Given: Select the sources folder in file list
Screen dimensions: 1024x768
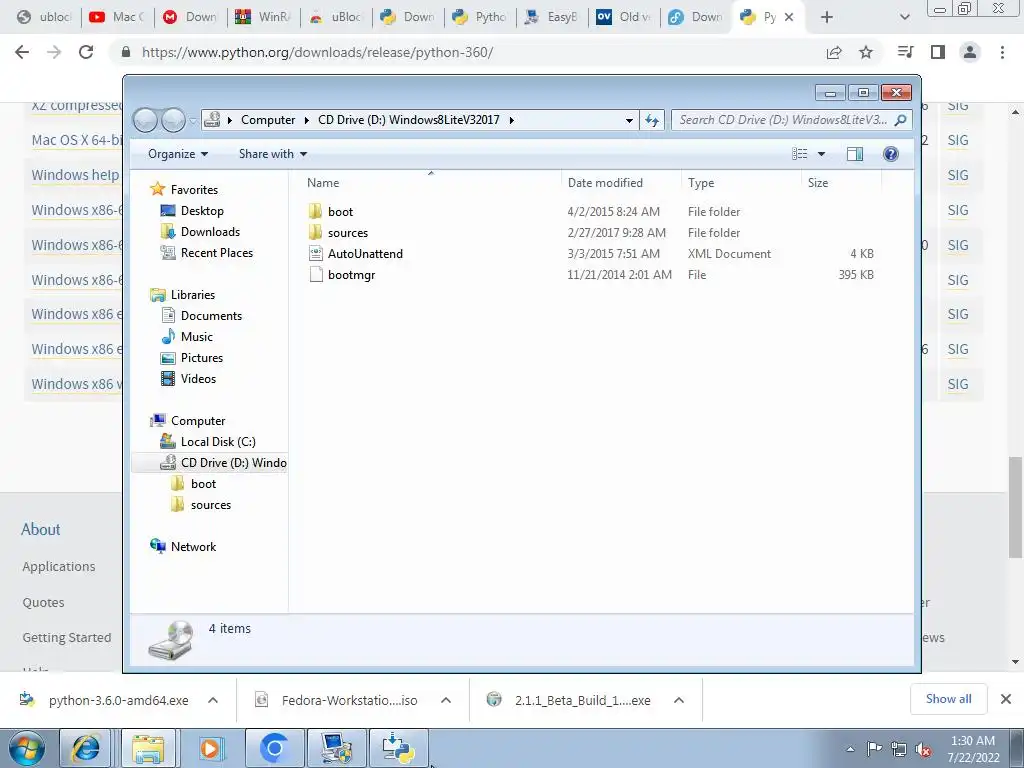Looking at the screenshot, I should point(347,232).
